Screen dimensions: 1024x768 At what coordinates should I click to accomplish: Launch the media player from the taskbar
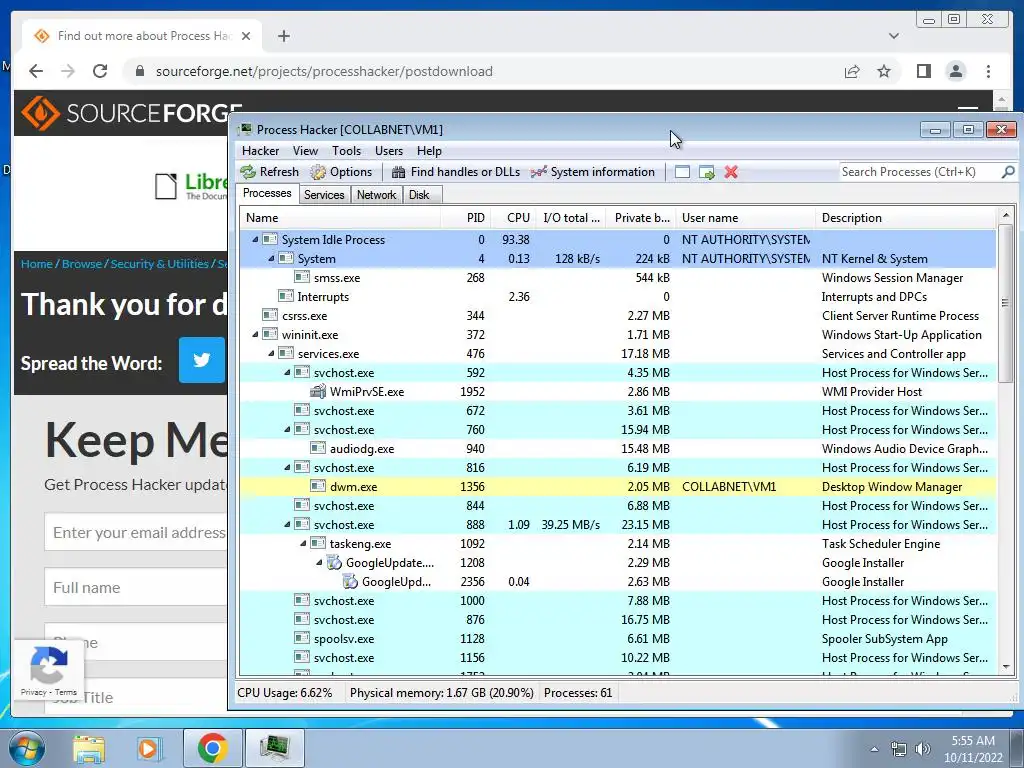[149, 748]
